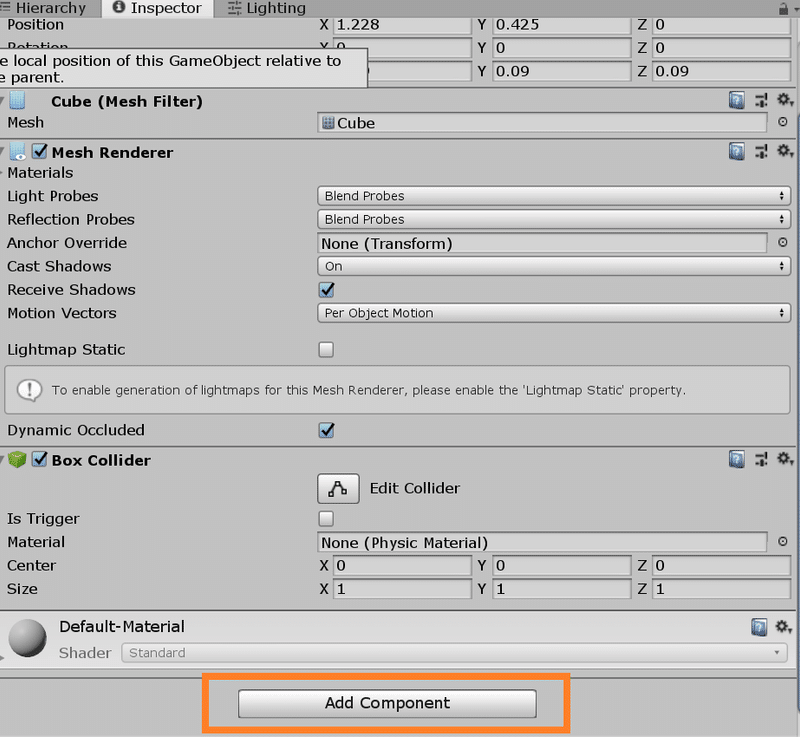Screen dimensions: 800x737
Task: Click the Center Z field
Action: 721,566
